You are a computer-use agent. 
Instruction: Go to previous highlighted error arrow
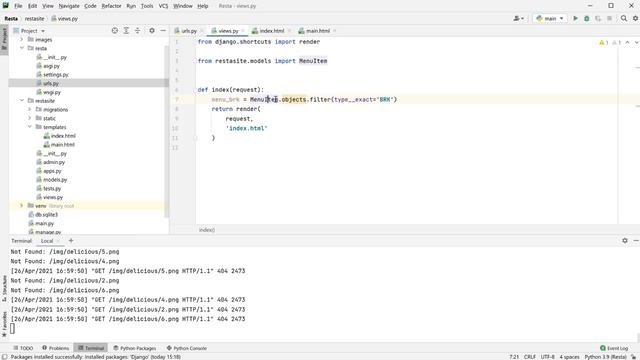(x=627, y=42)
